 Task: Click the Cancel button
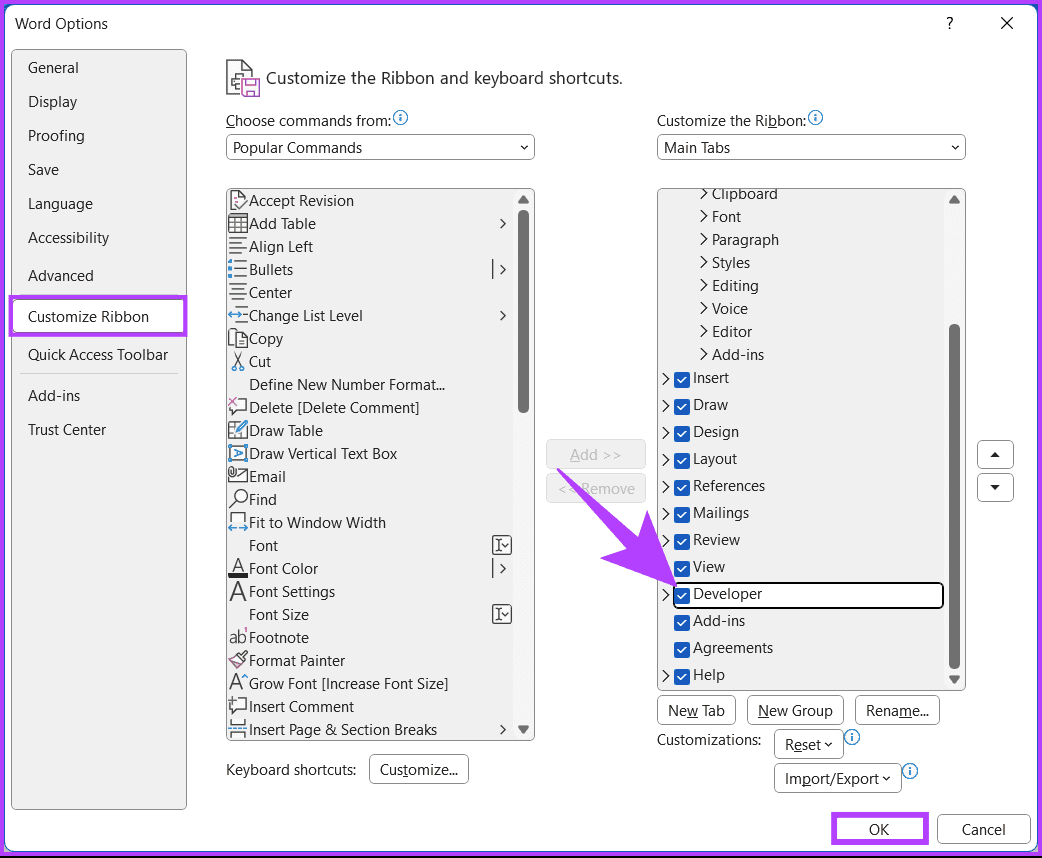tap(984, 829)
